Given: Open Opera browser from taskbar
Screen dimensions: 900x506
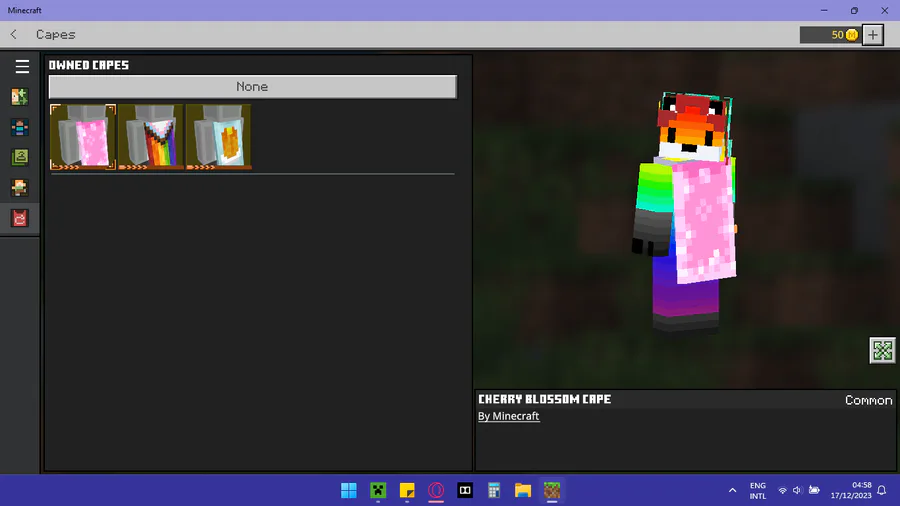Looking at the screenshot, I should (x=436, y=491).
